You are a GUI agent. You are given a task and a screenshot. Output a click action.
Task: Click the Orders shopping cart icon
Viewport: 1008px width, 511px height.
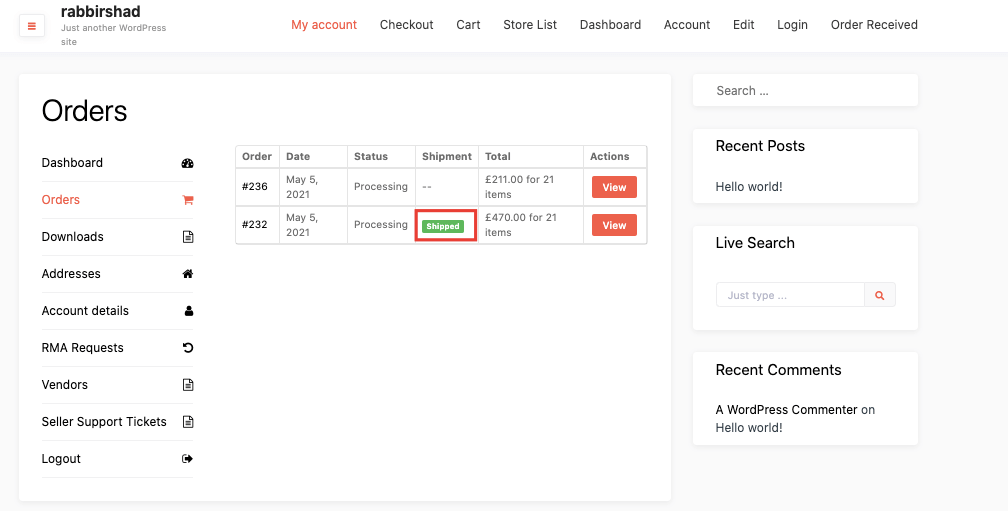tap(188, 200)
